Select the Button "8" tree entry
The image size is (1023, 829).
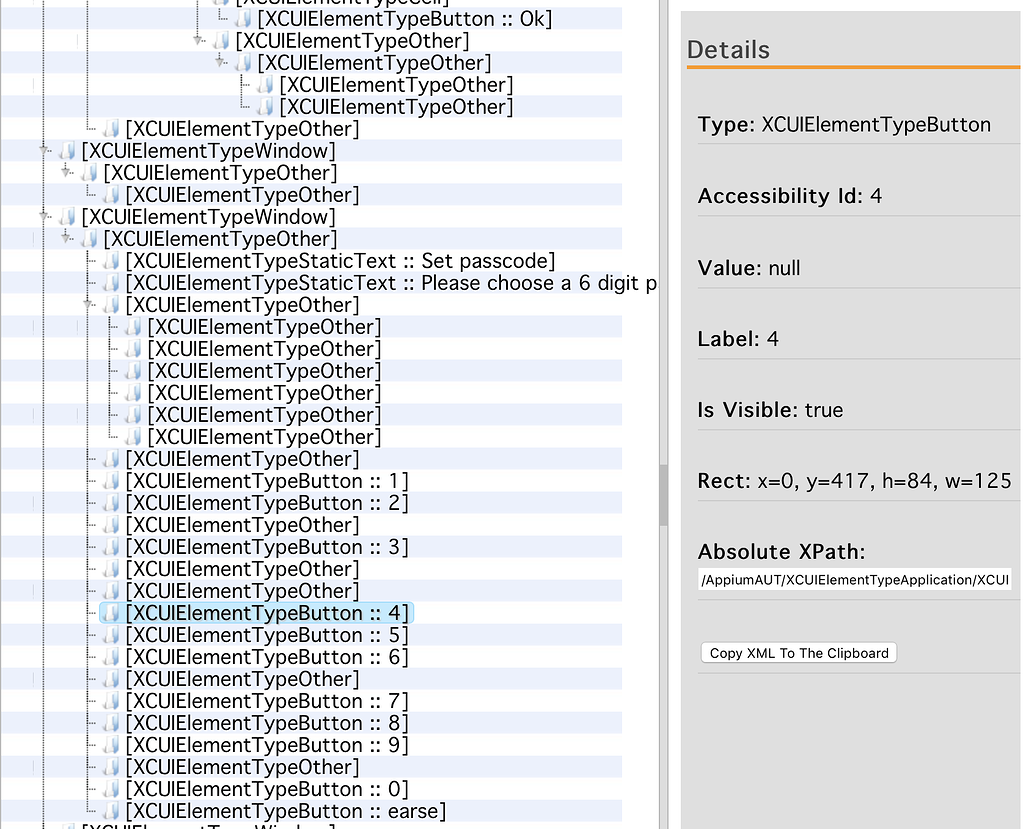pyautogui.click(x=265, y=723)
